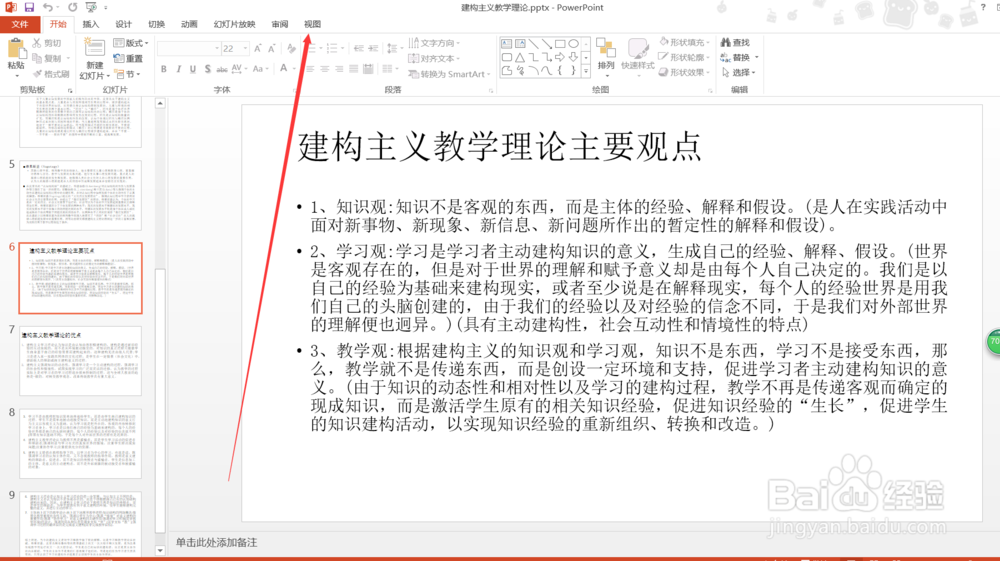
Task: Toggle text Shadow (S) formatting
Action: pyautogui.click(x=207, y=69)
